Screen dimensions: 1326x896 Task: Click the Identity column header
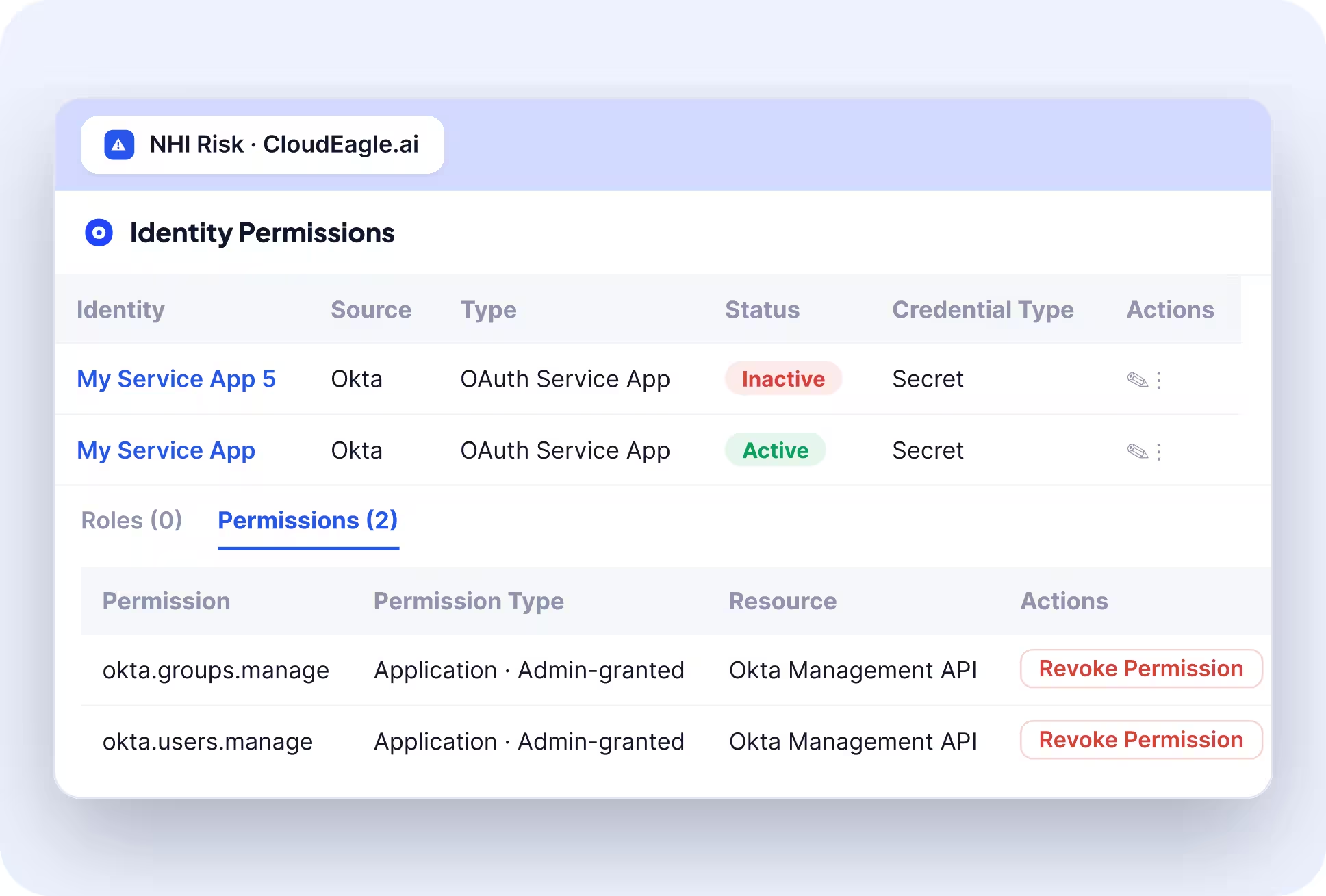tap(120, 309)
